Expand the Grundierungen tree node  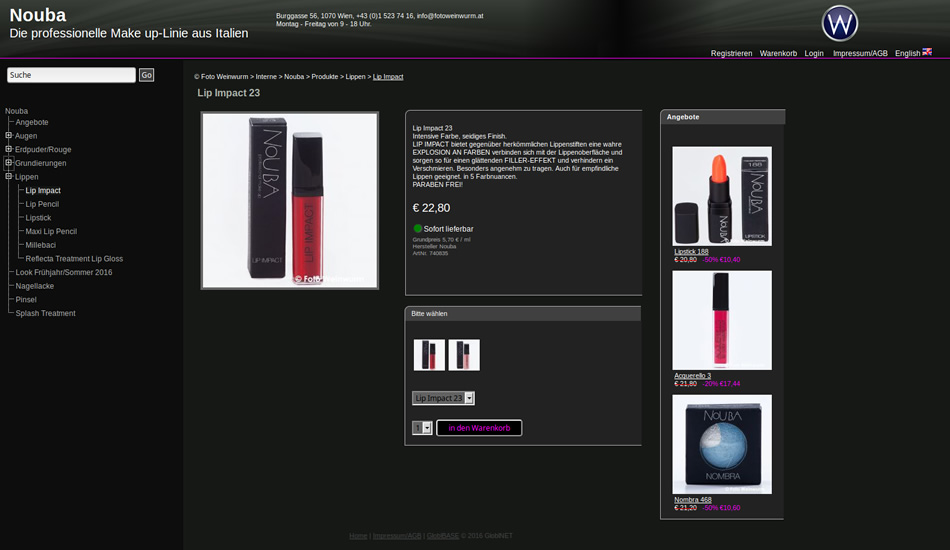8,163
